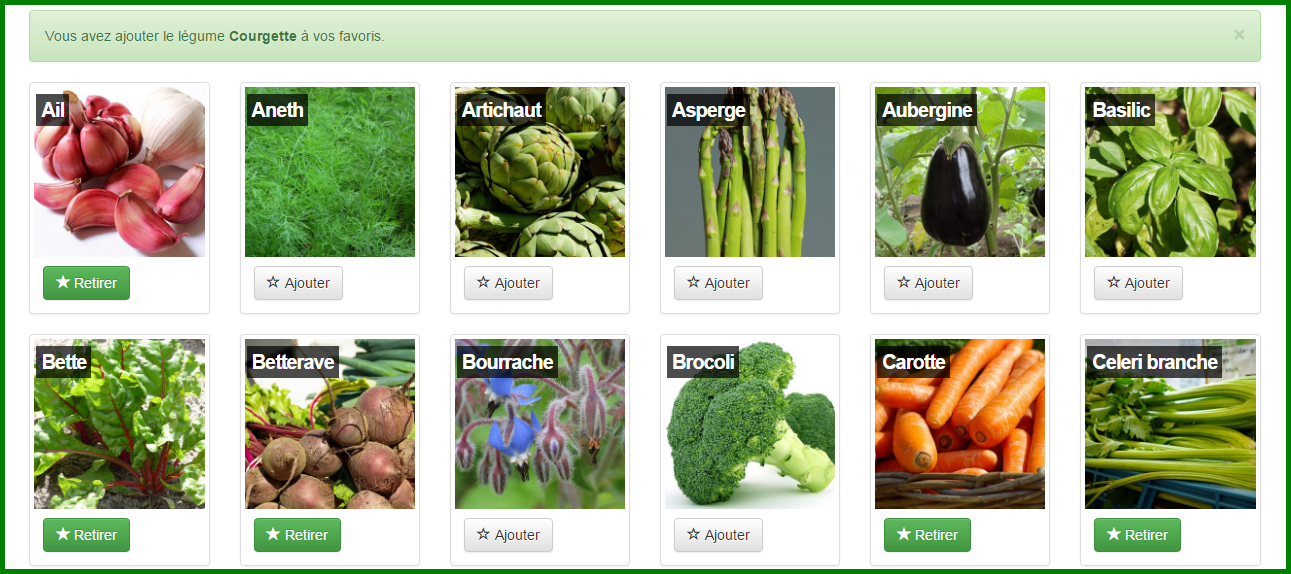The image size is (1291, 574).
Task: Select the Aneth dill thumbnail
Action: click(330, 172)
